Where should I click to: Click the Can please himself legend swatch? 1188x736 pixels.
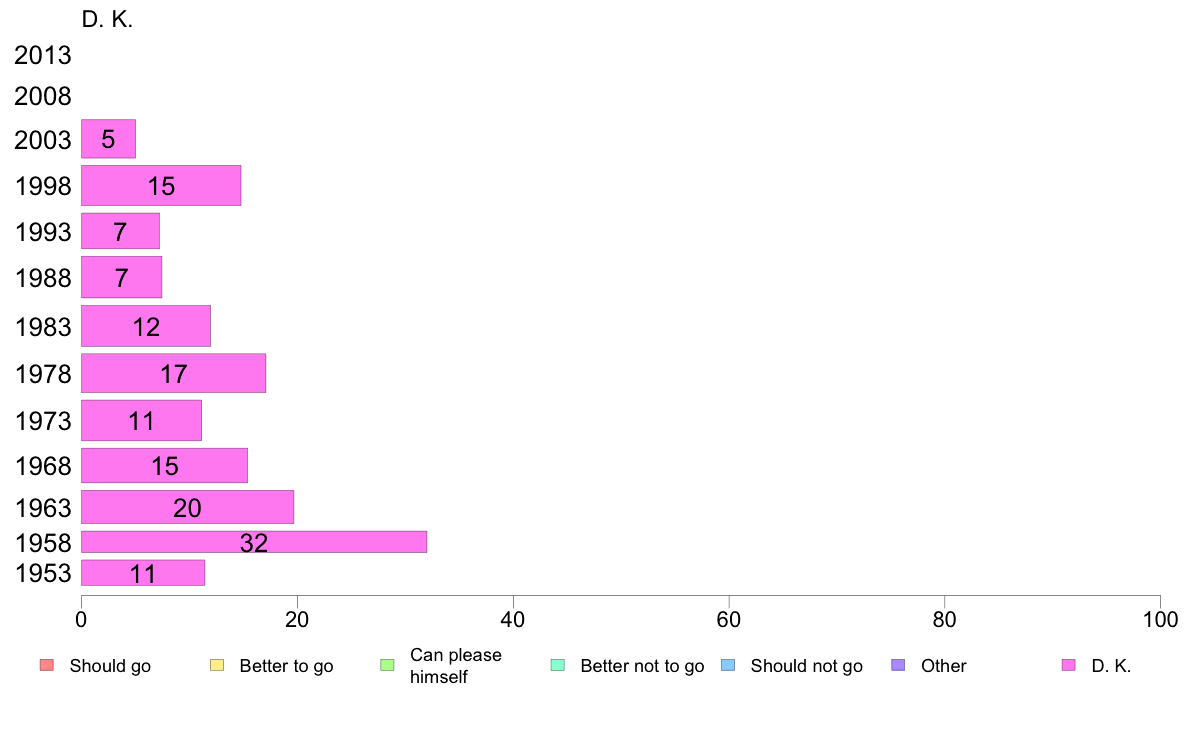[x=387, y=666]
